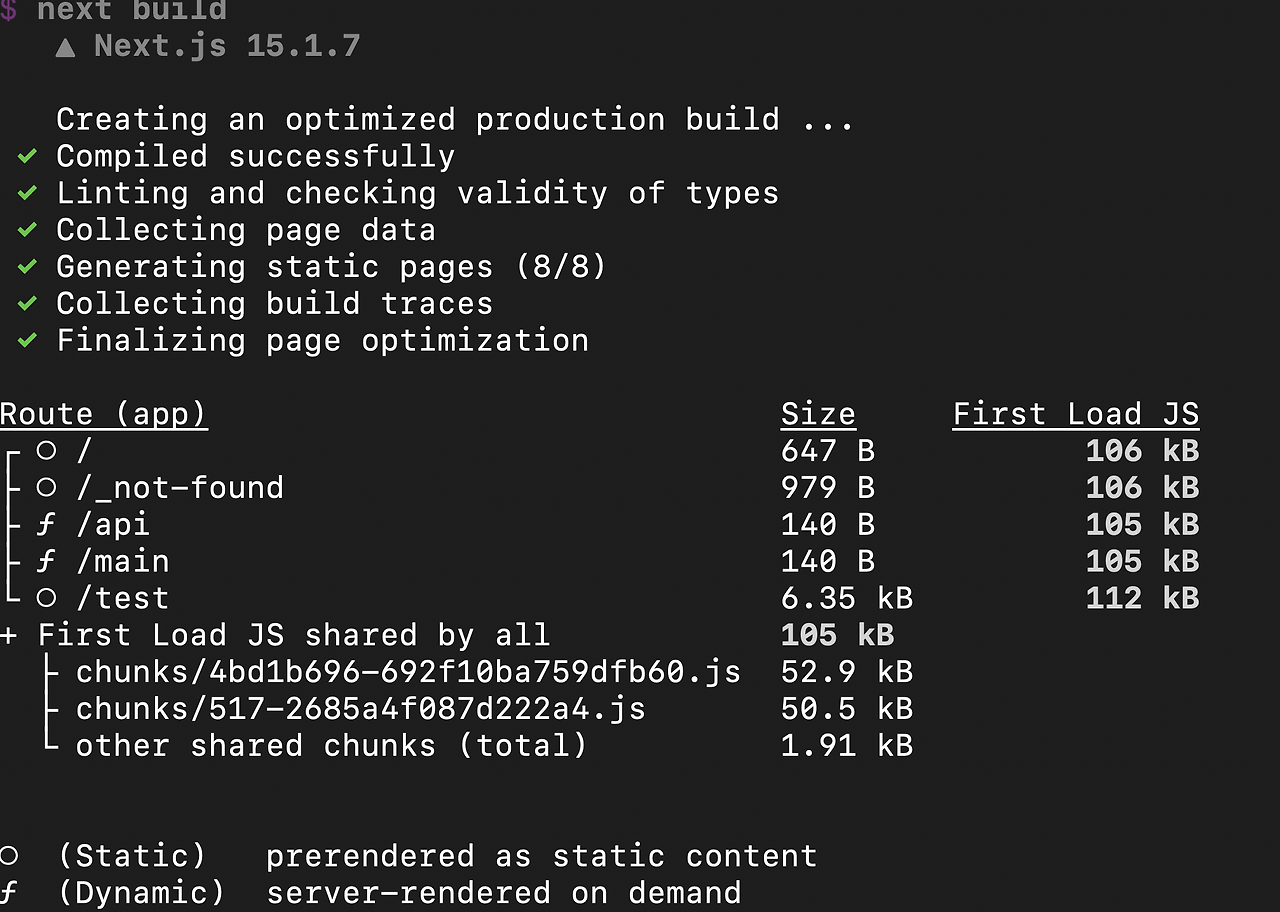
Task: Click the checkmark next to Linting and checking
Action: coord(28,193)
